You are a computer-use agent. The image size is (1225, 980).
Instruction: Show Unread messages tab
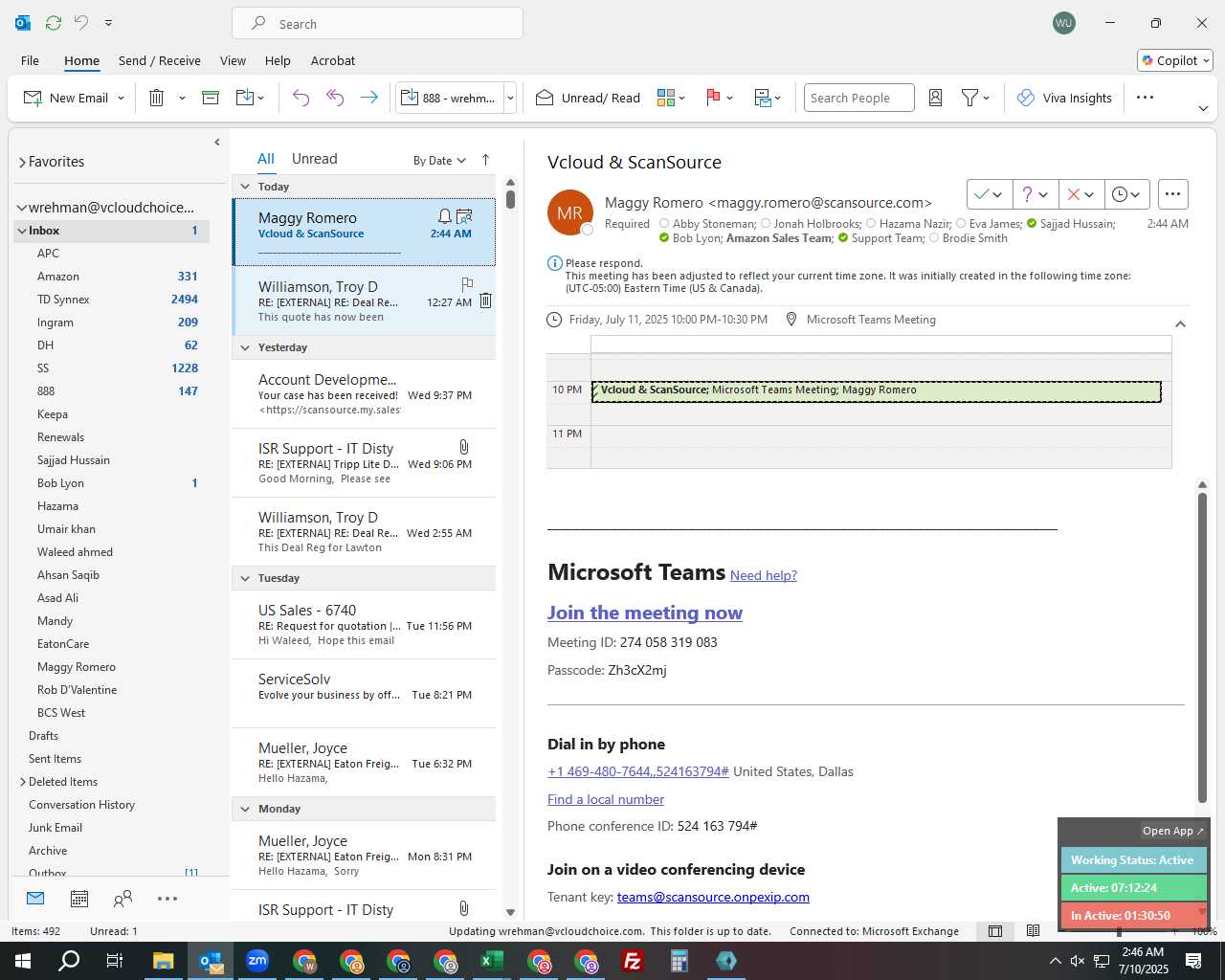314,159
